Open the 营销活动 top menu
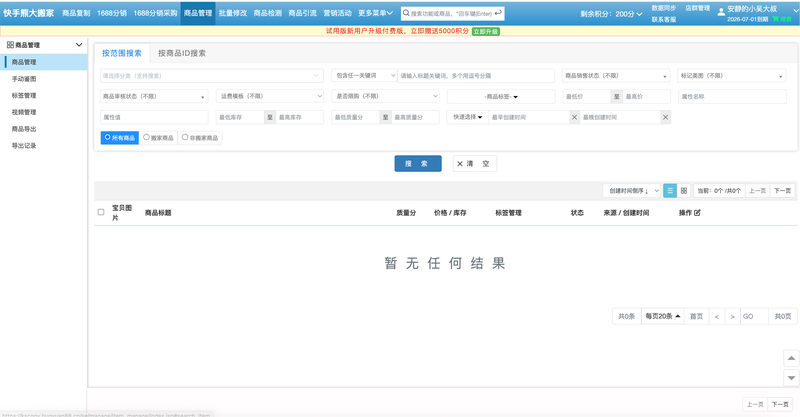 tap(337, 13)
